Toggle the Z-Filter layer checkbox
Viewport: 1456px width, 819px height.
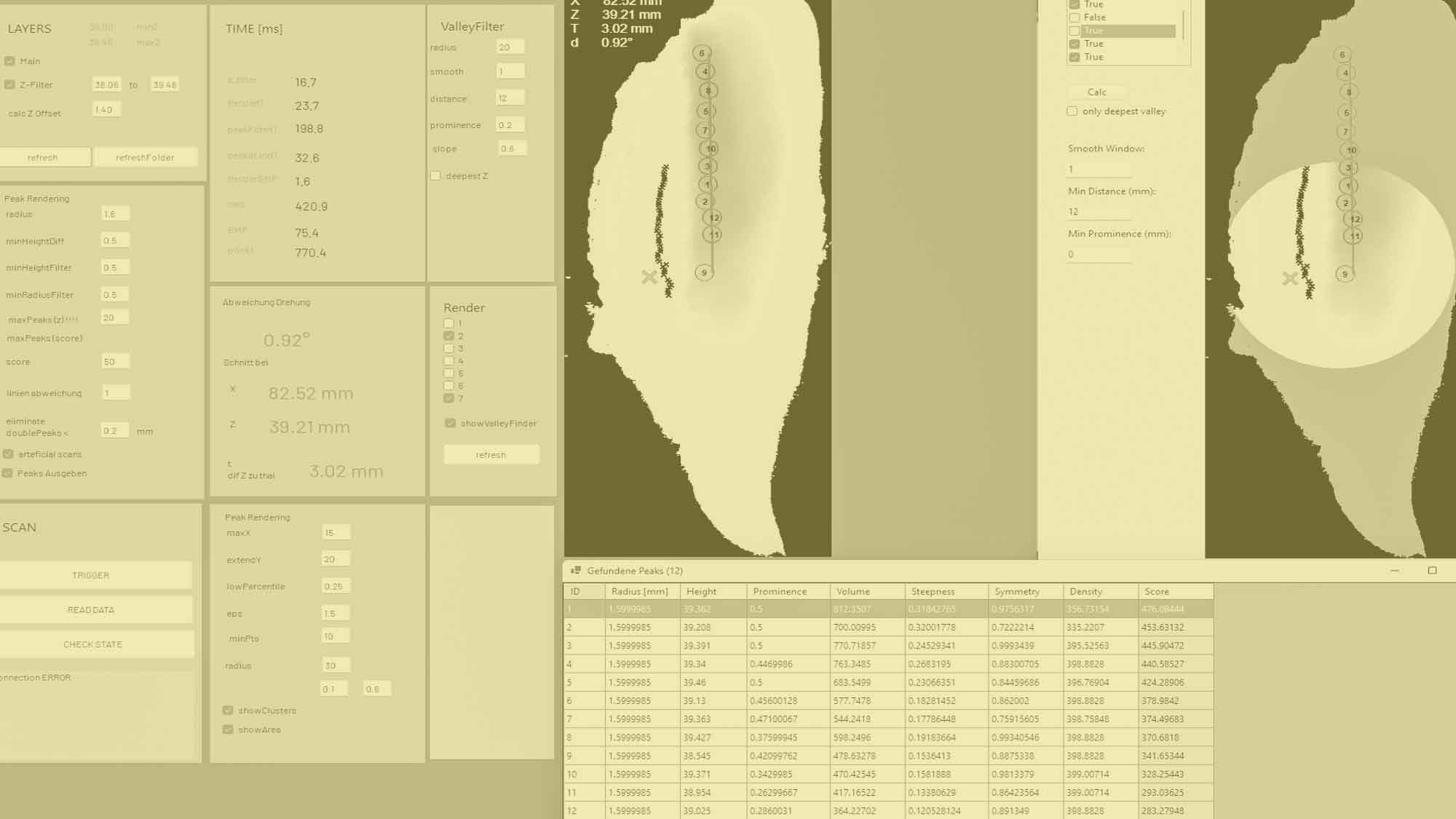[9, 84]
